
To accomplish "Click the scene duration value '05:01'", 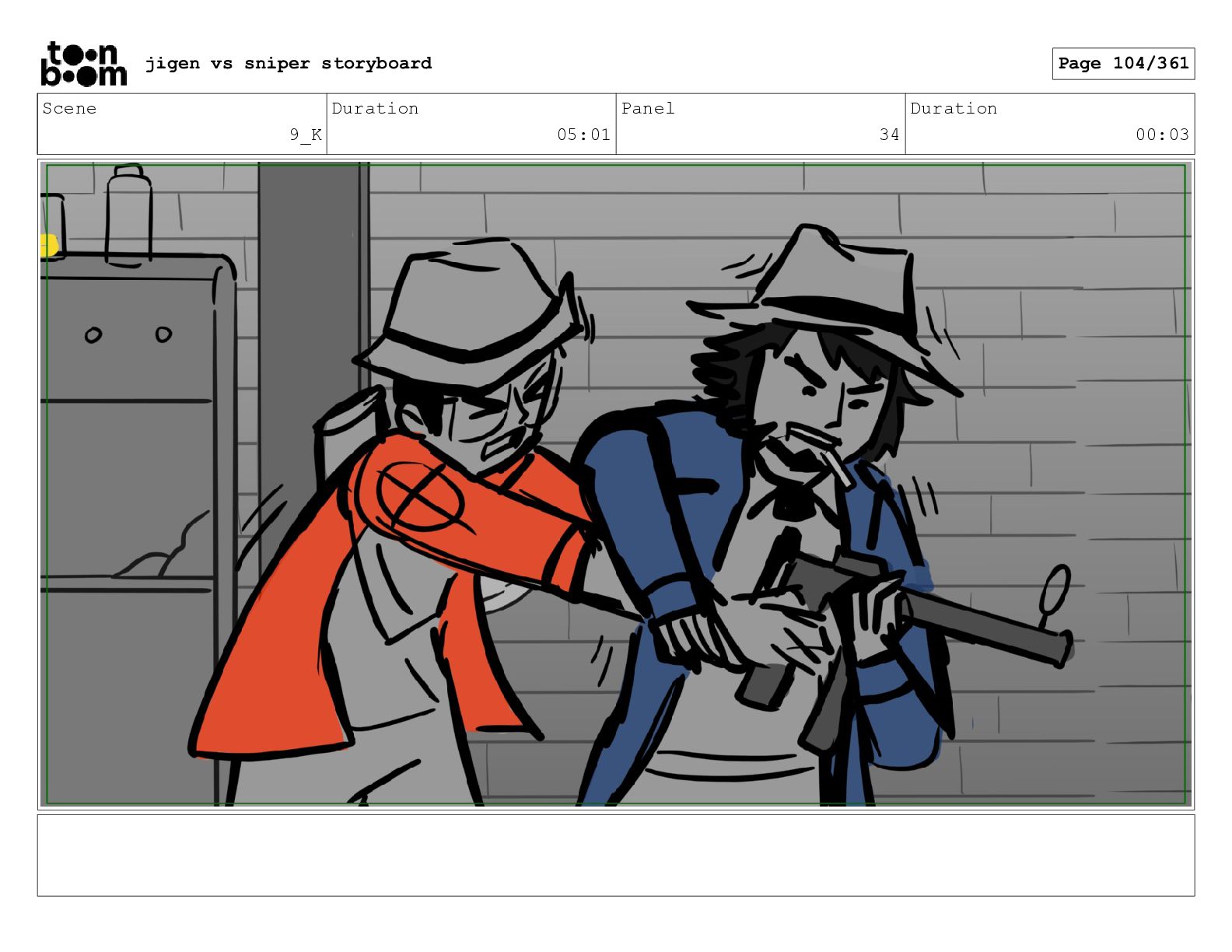I will tap(583, 135).
